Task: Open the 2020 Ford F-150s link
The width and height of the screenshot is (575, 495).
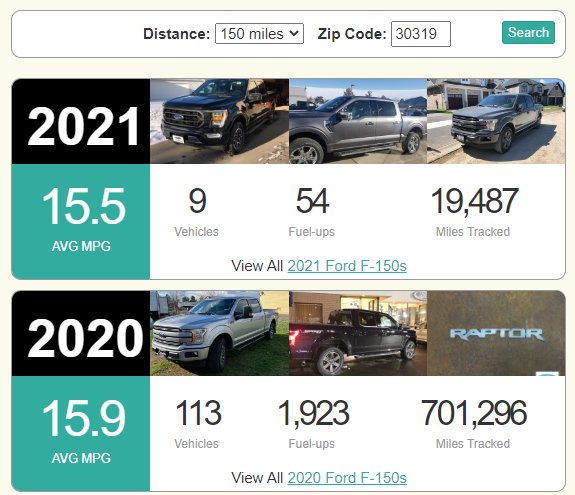Action: (347, 478)
